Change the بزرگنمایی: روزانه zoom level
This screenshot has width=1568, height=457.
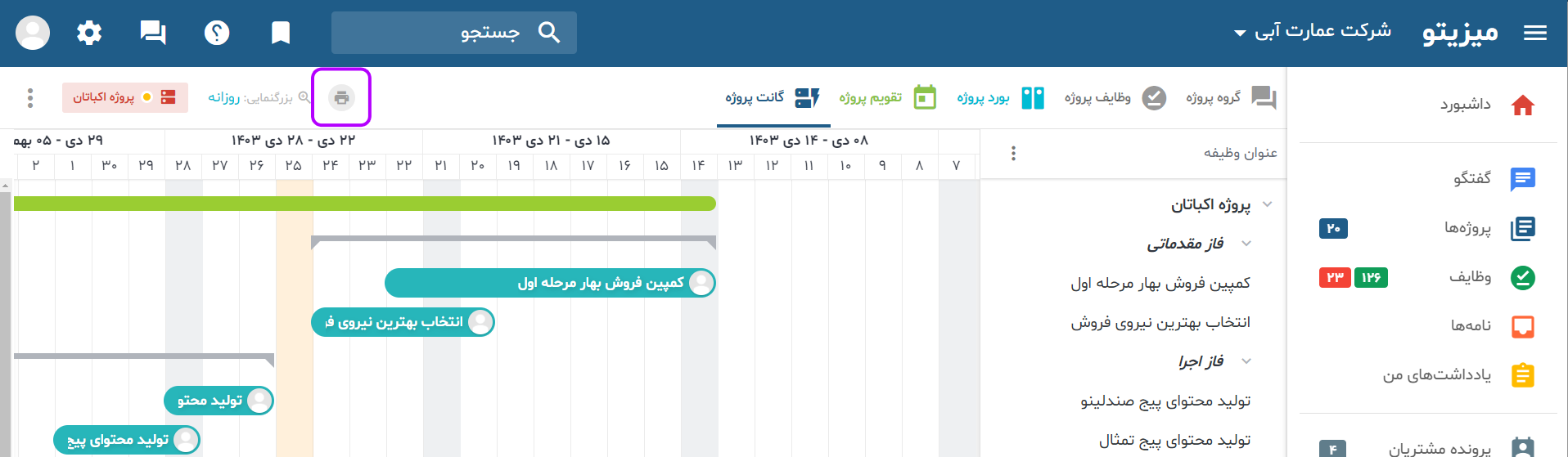click(x=259, y=97)
